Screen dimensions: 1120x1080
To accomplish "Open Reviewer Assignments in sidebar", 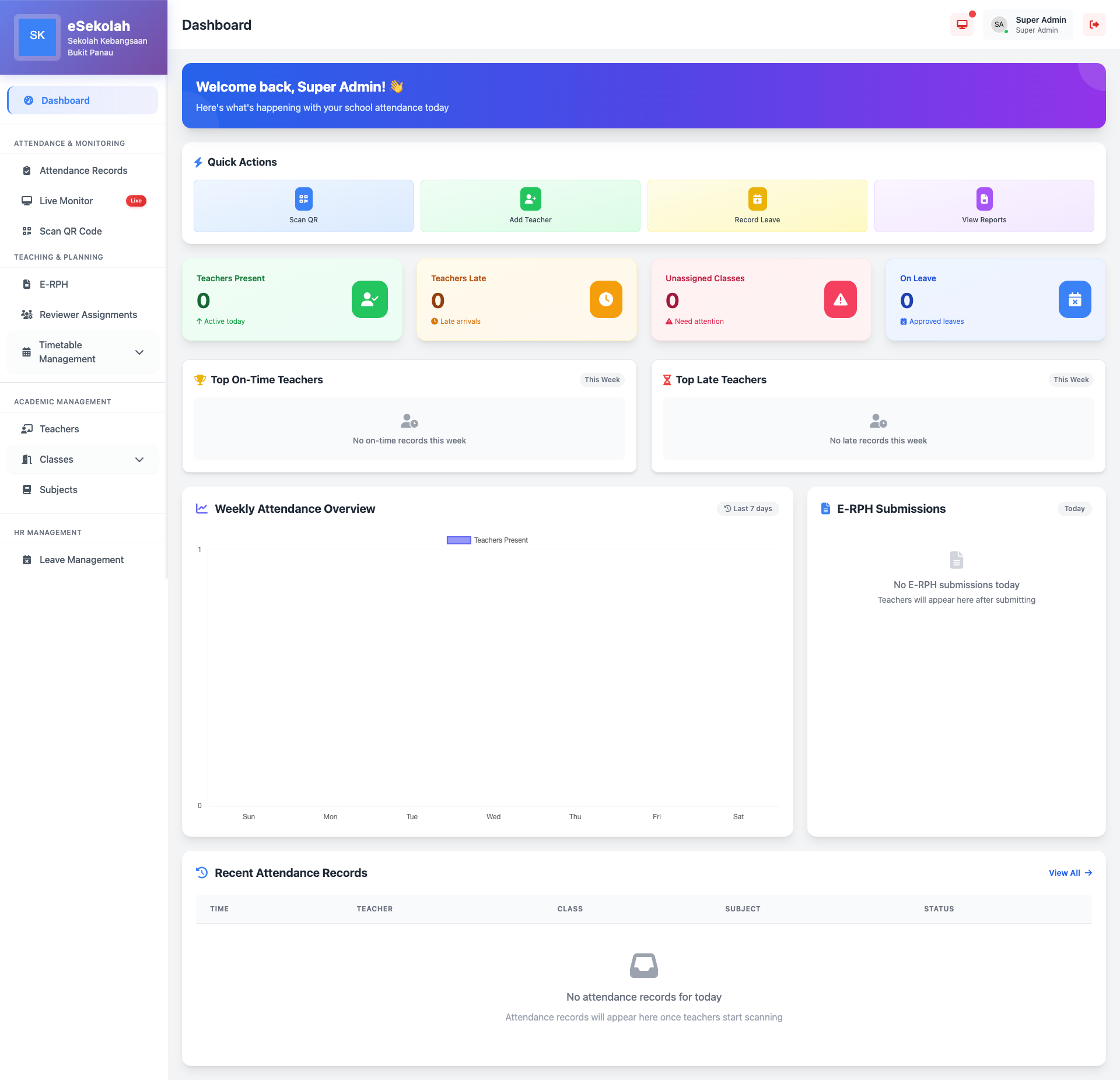I will coord(88,314).
